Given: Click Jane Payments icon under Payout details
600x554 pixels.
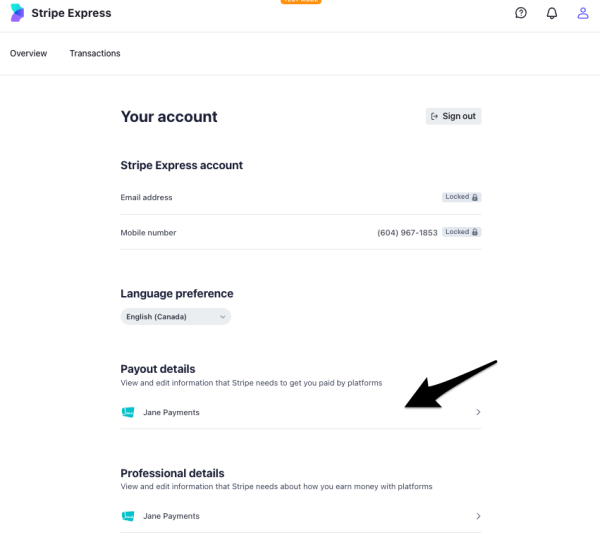Looking at the screenshot, I should click(x=127, y=412).
